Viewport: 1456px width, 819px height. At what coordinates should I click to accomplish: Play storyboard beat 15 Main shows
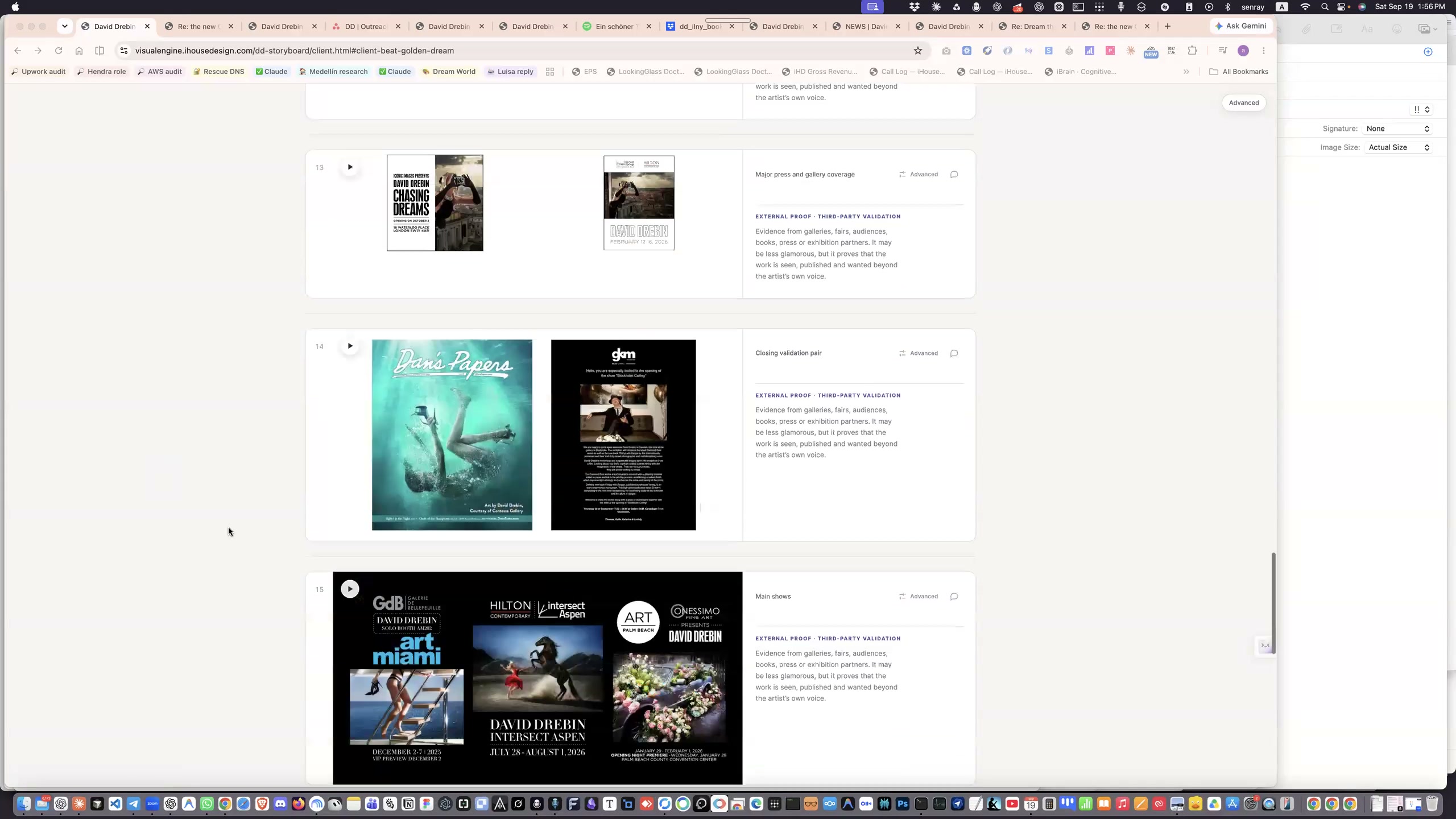tap(350, 589)
